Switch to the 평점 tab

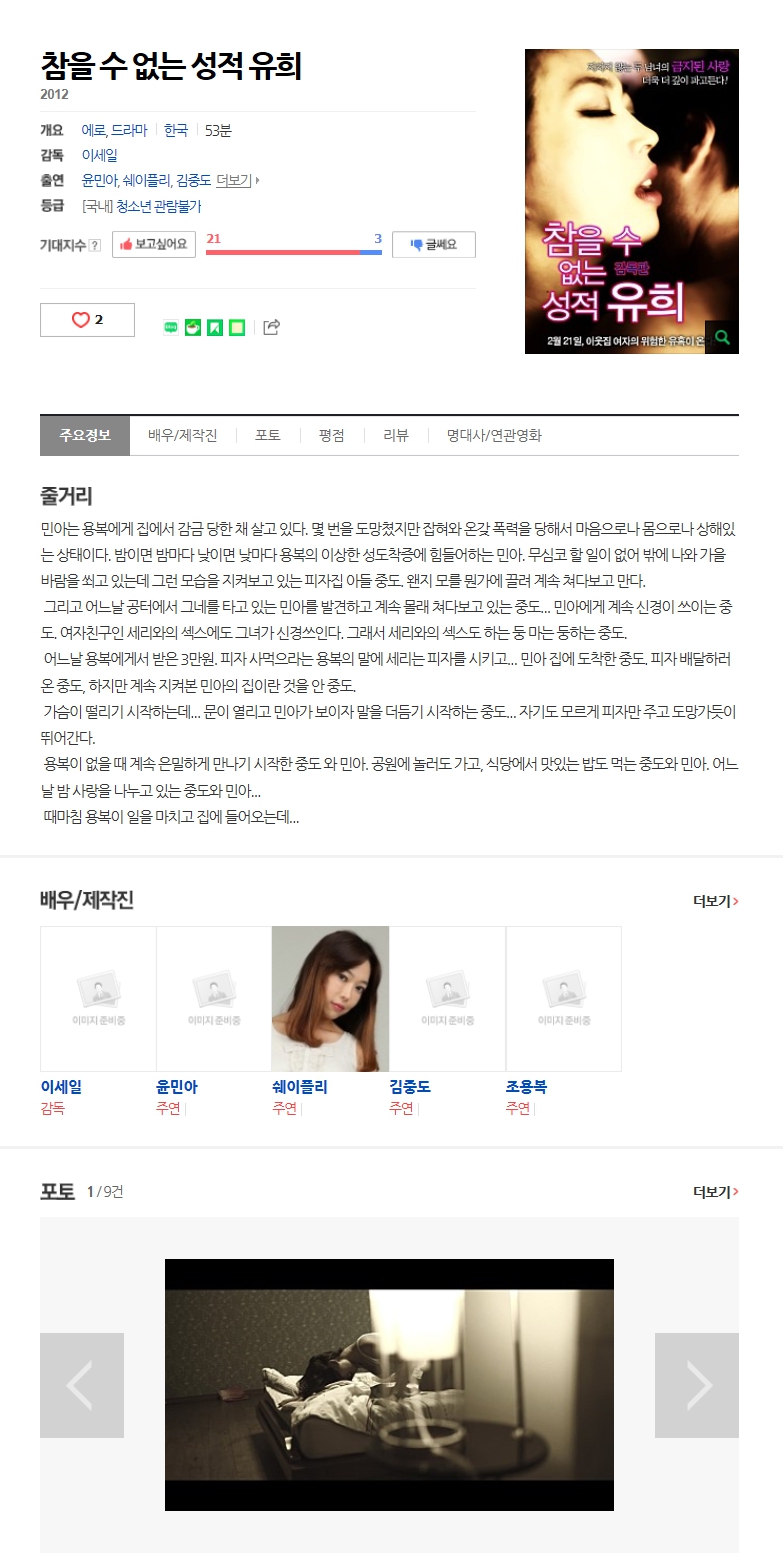point(332,436)
